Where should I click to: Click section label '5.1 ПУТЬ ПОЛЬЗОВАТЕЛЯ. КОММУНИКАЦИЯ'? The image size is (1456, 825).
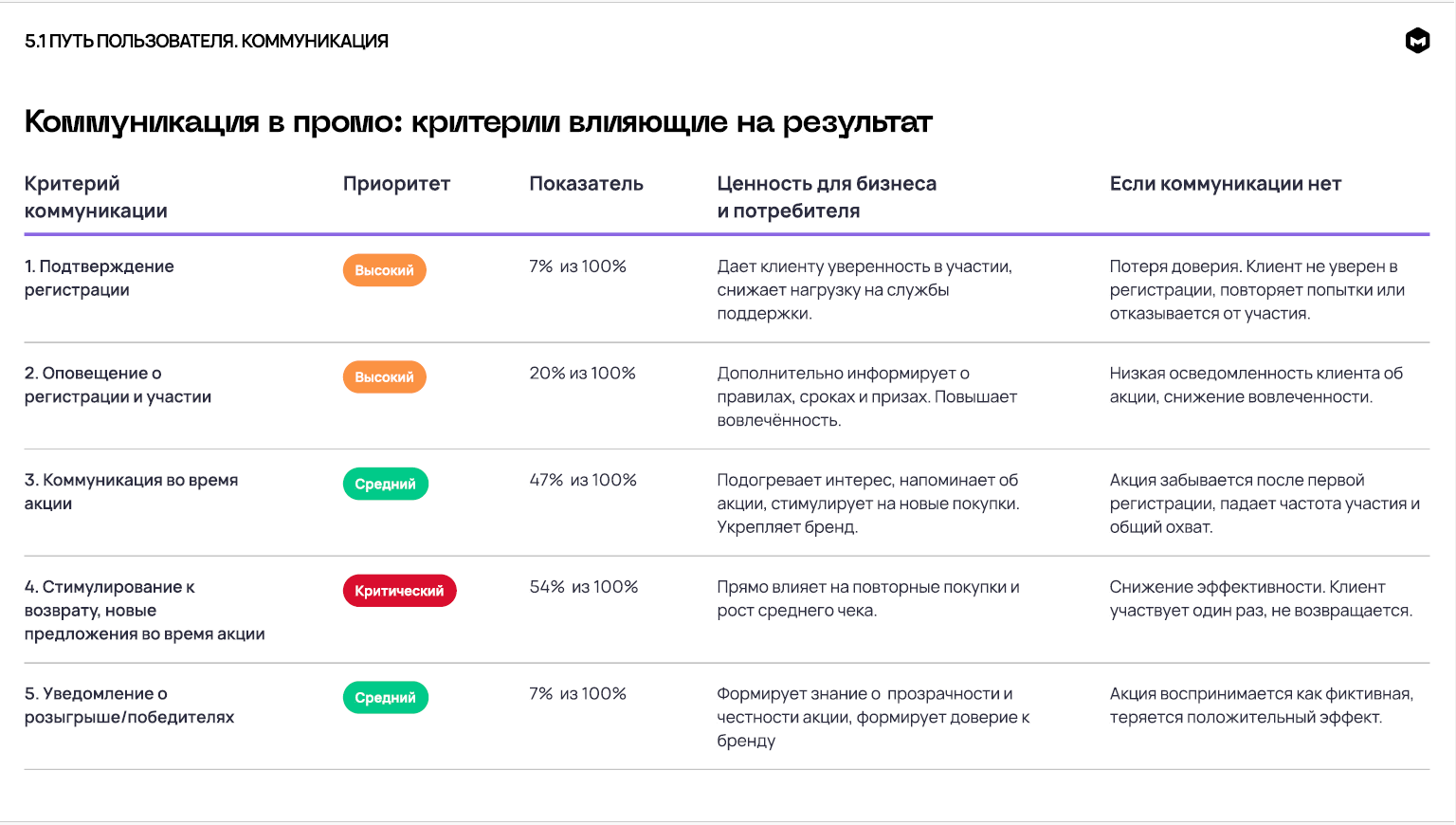click(x=207, y=41)
